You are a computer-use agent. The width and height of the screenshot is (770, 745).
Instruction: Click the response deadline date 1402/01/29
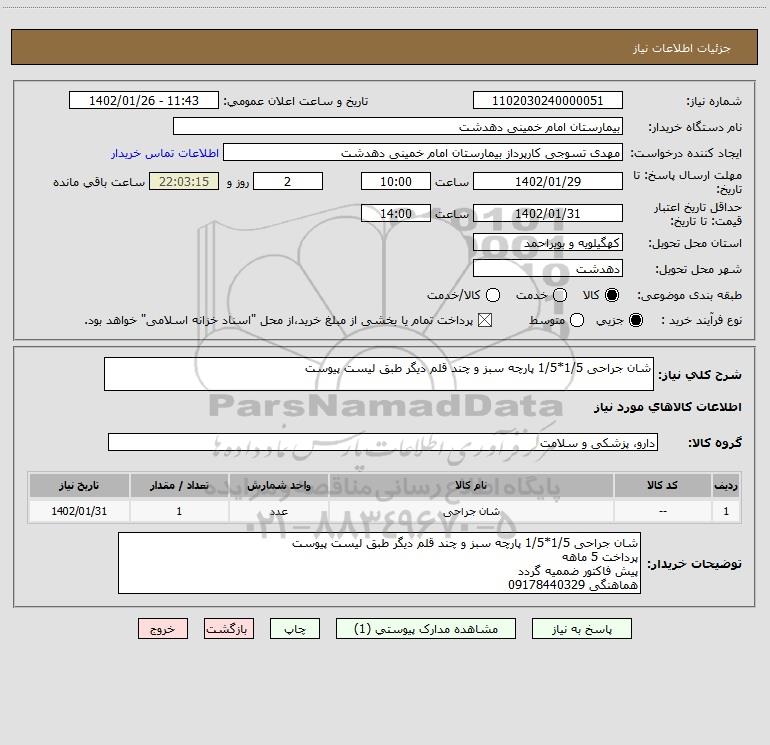coord(548,181)
